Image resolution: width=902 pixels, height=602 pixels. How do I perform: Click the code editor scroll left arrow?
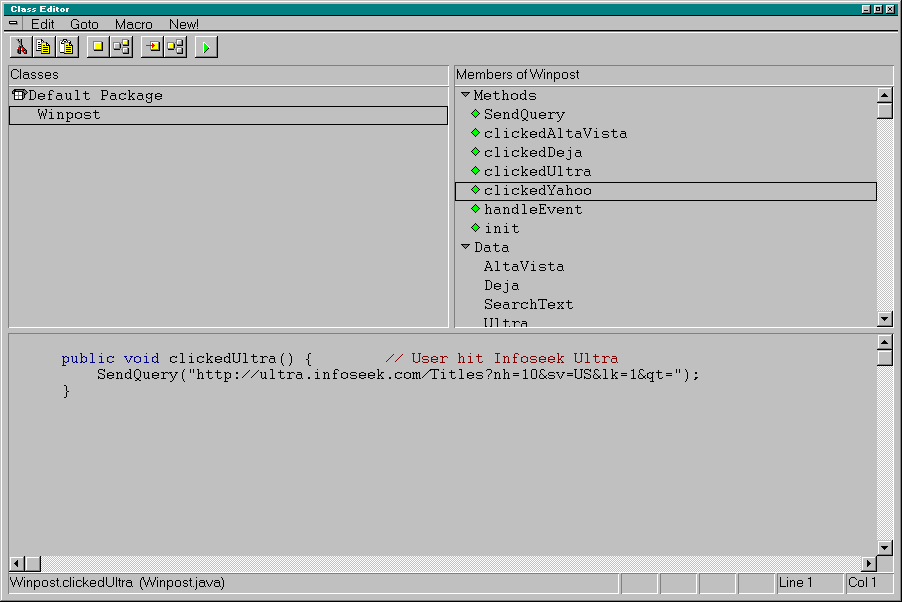click(17, 563)
